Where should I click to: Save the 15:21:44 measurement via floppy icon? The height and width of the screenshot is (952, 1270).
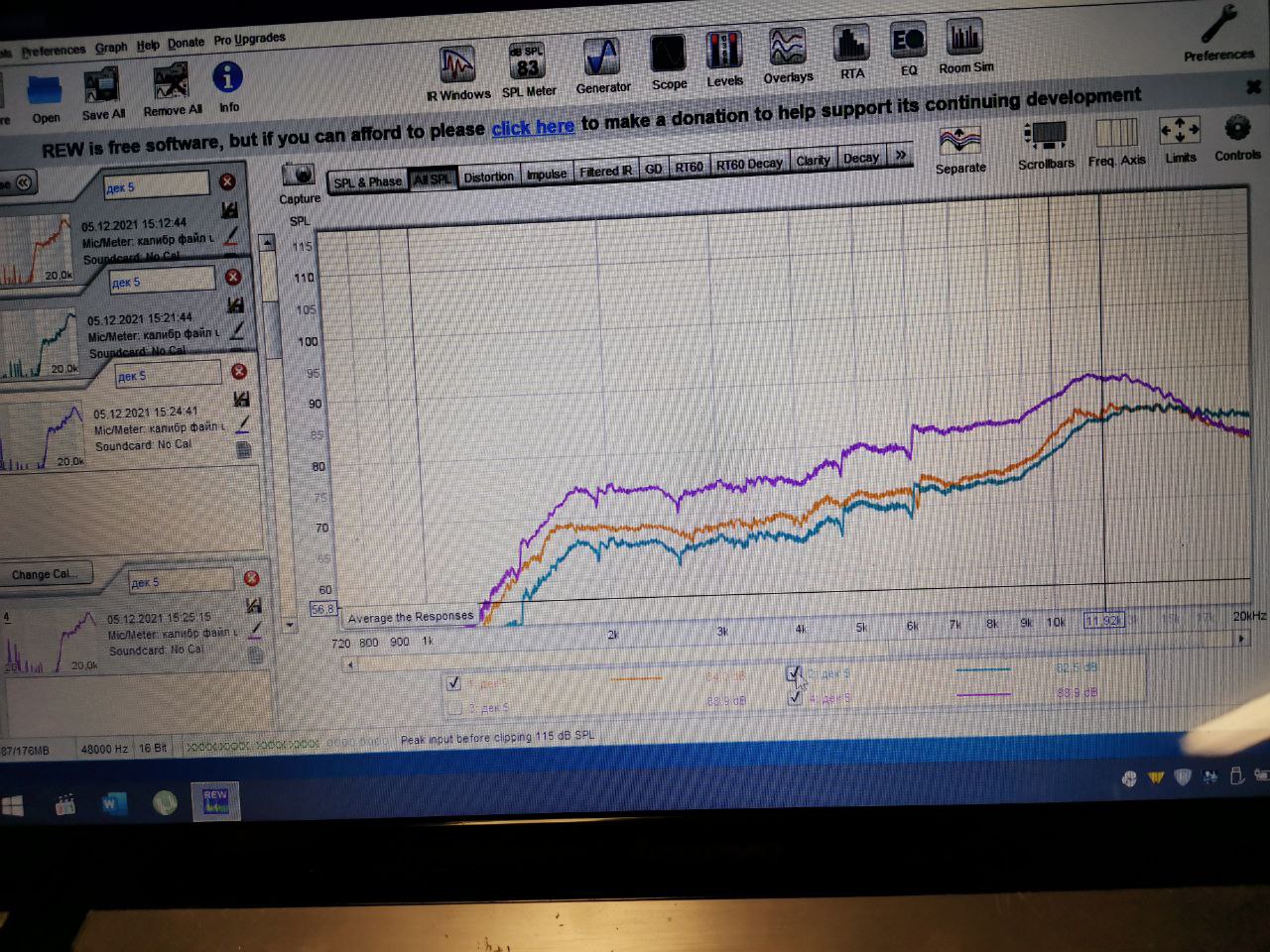pos(235,305)
